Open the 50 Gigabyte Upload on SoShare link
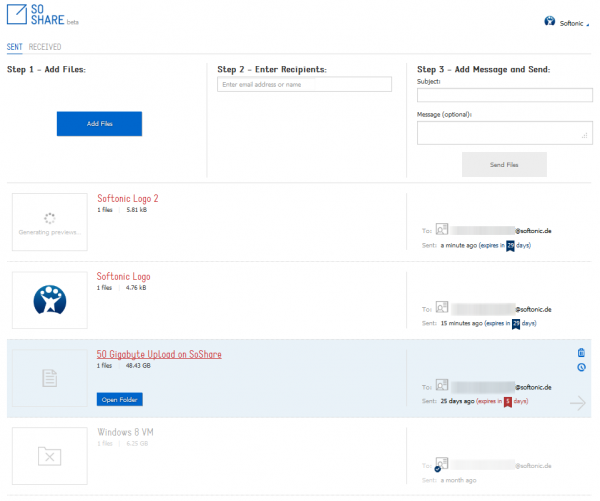Viewport: 600px width, 501px height. click(159, 354)
